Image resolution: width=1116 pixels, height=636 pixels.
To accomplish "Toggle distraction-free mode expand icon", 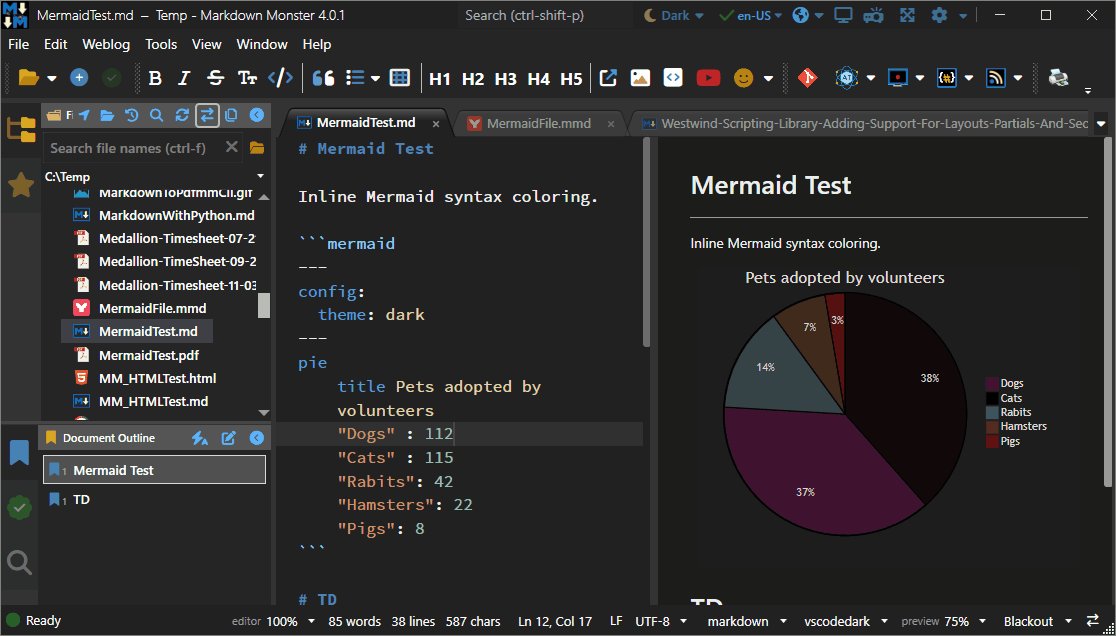I will [x=907, y=15].
